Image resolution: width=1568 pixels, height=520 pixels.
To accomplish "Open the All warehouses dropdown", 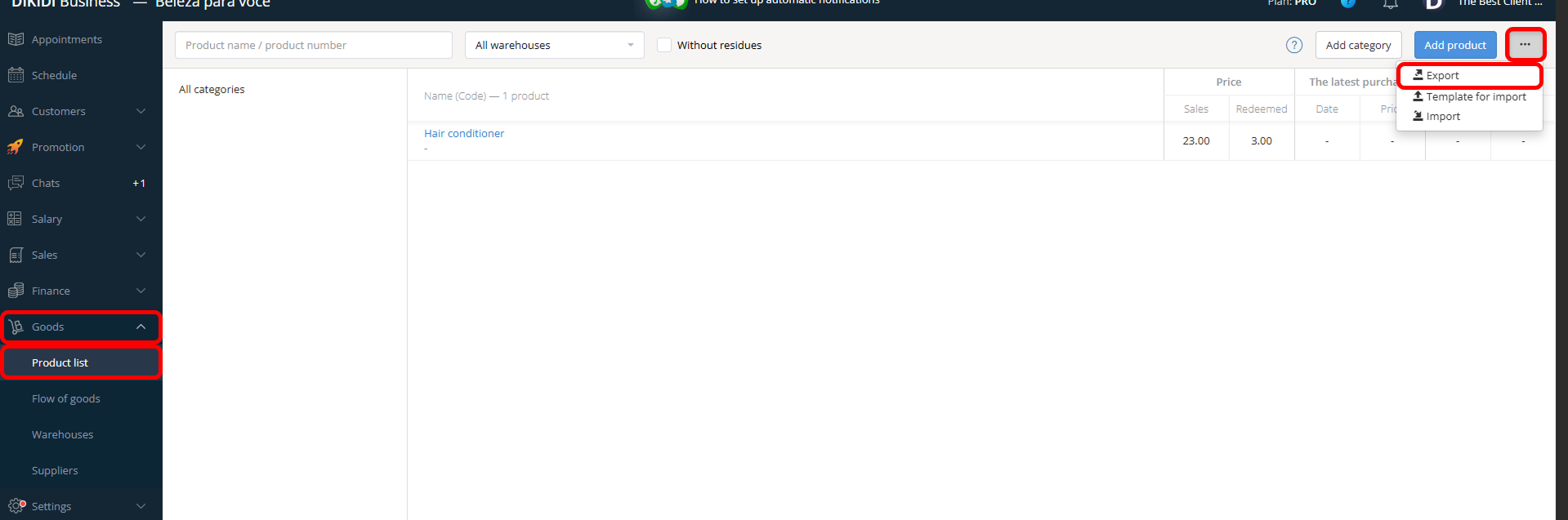I will click(554, 45).
